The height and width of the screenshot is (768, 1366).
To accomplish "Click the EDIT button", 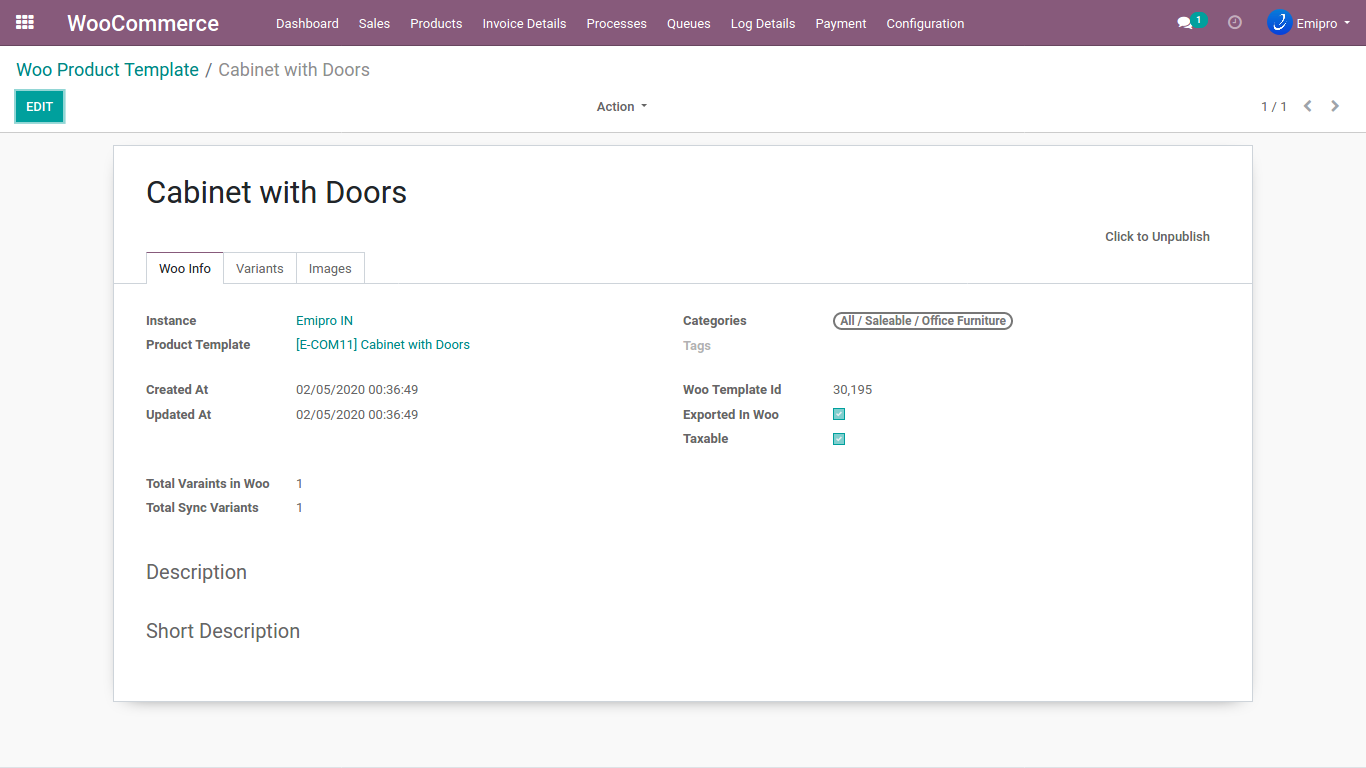I will tap(40, 107).
